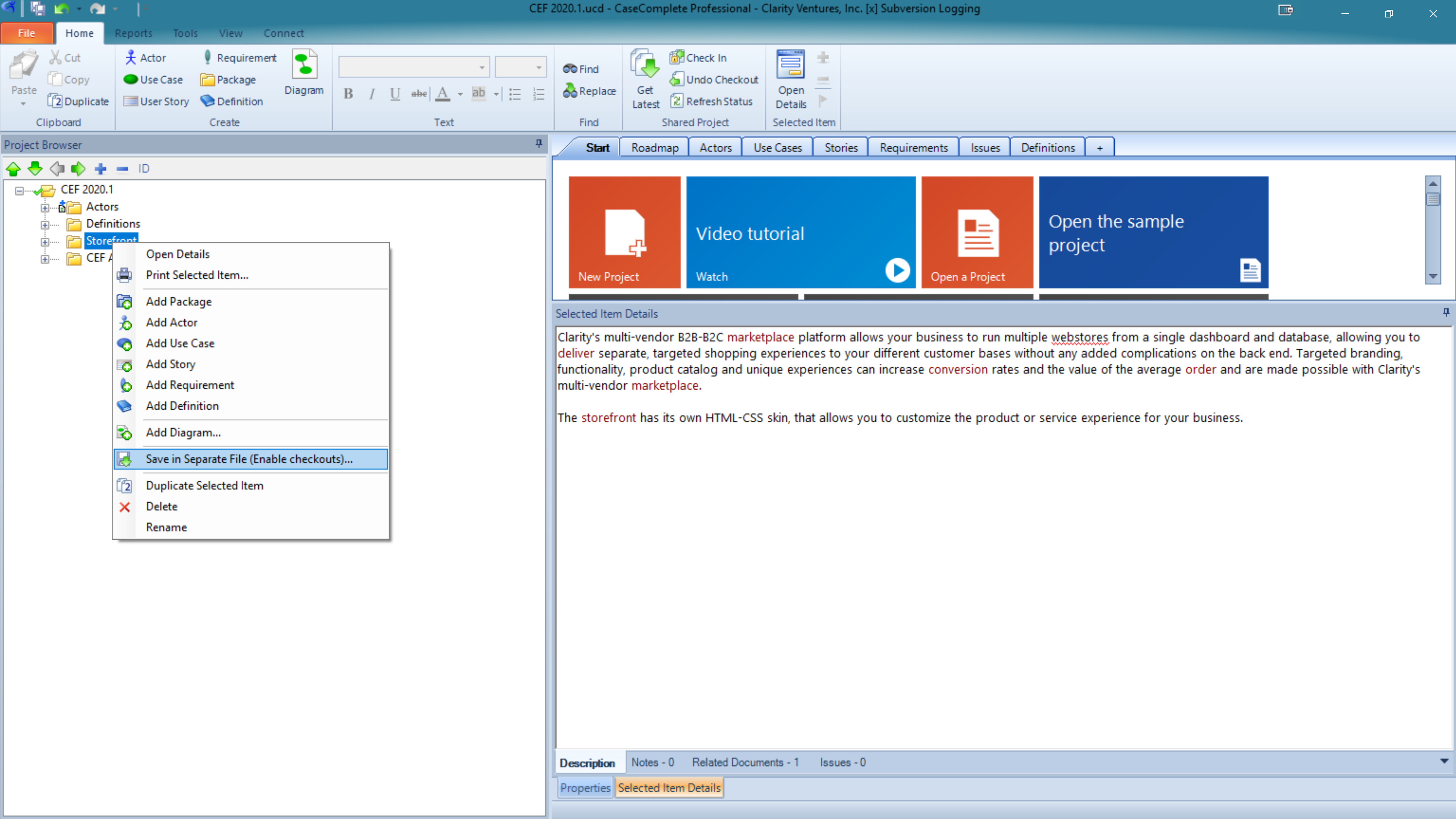Click the Diagram icon in Create group

pyautogui.click(x=304, y=64)
